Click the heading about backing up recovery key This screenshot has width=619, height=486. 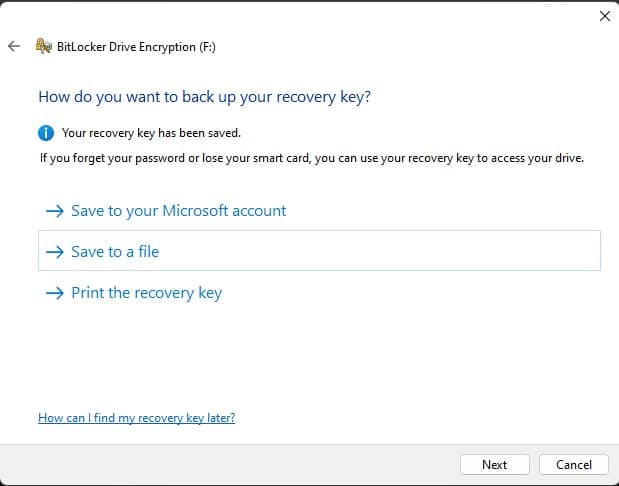pyautogui.click(x=204, y=97)
